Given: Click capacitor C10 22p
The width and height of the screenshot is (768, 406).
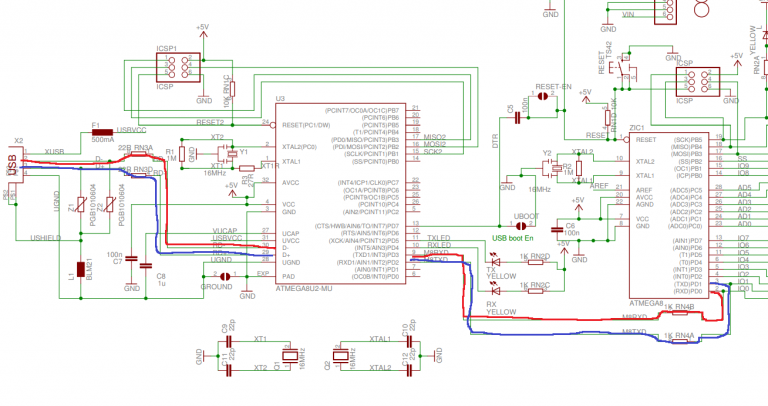Looking at the screenshot, I should click(410, 342).
